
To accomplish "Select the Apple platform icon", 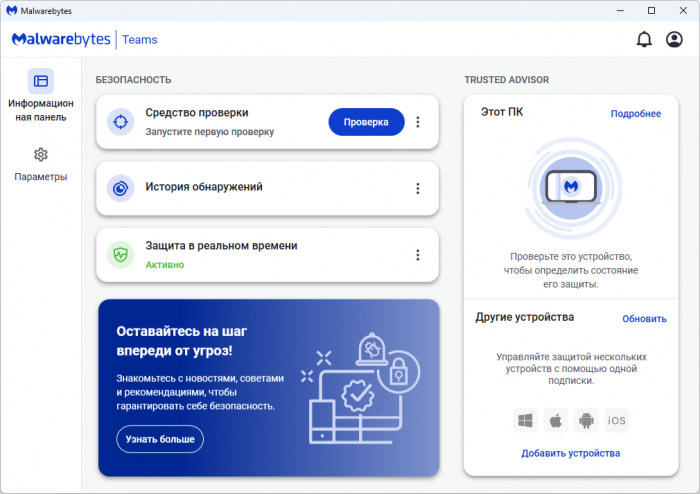I will click(555, 420).
